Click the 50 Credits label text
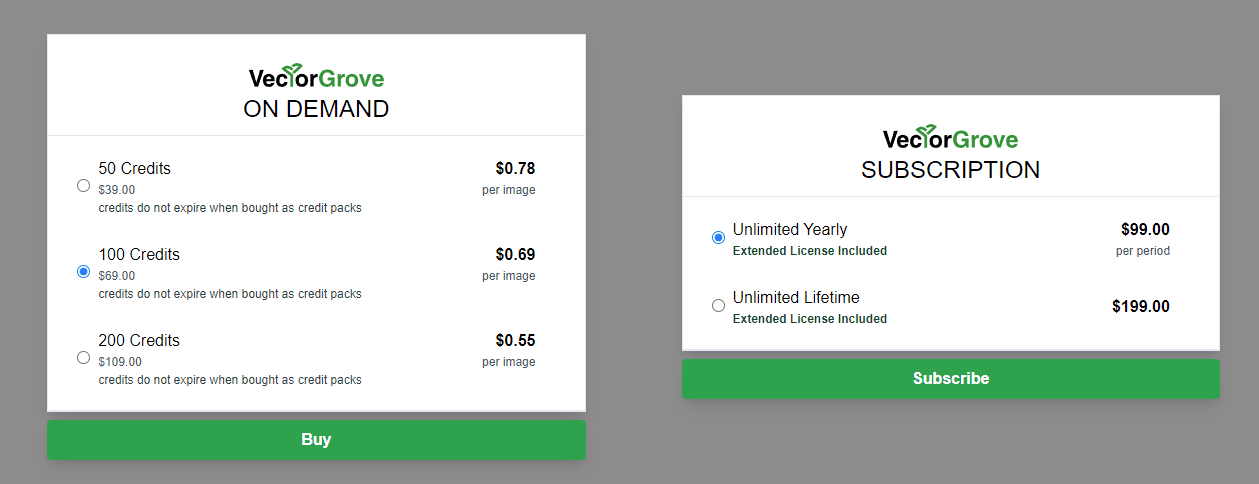This screenshot has width=1259, height=484. pyautogui.click(x=134, y=168)
